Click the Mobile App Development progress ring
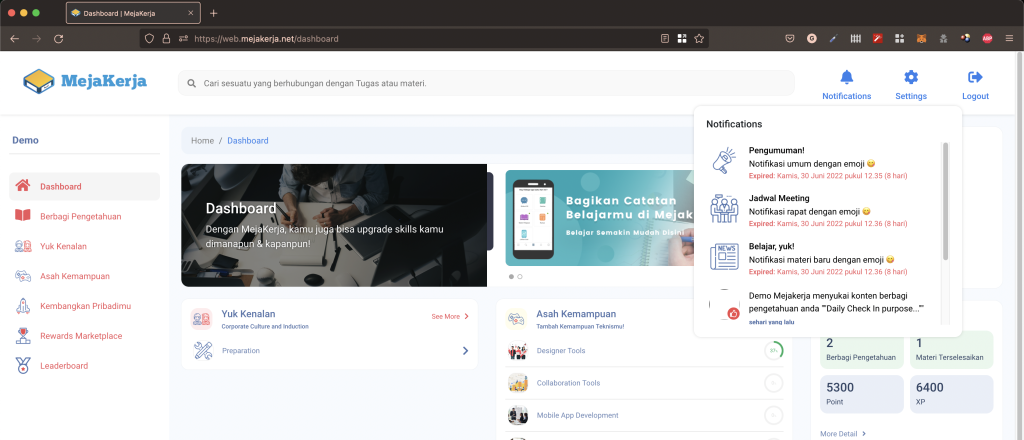This screenshot has height=440, width=1024. click(x=774, y=415)
